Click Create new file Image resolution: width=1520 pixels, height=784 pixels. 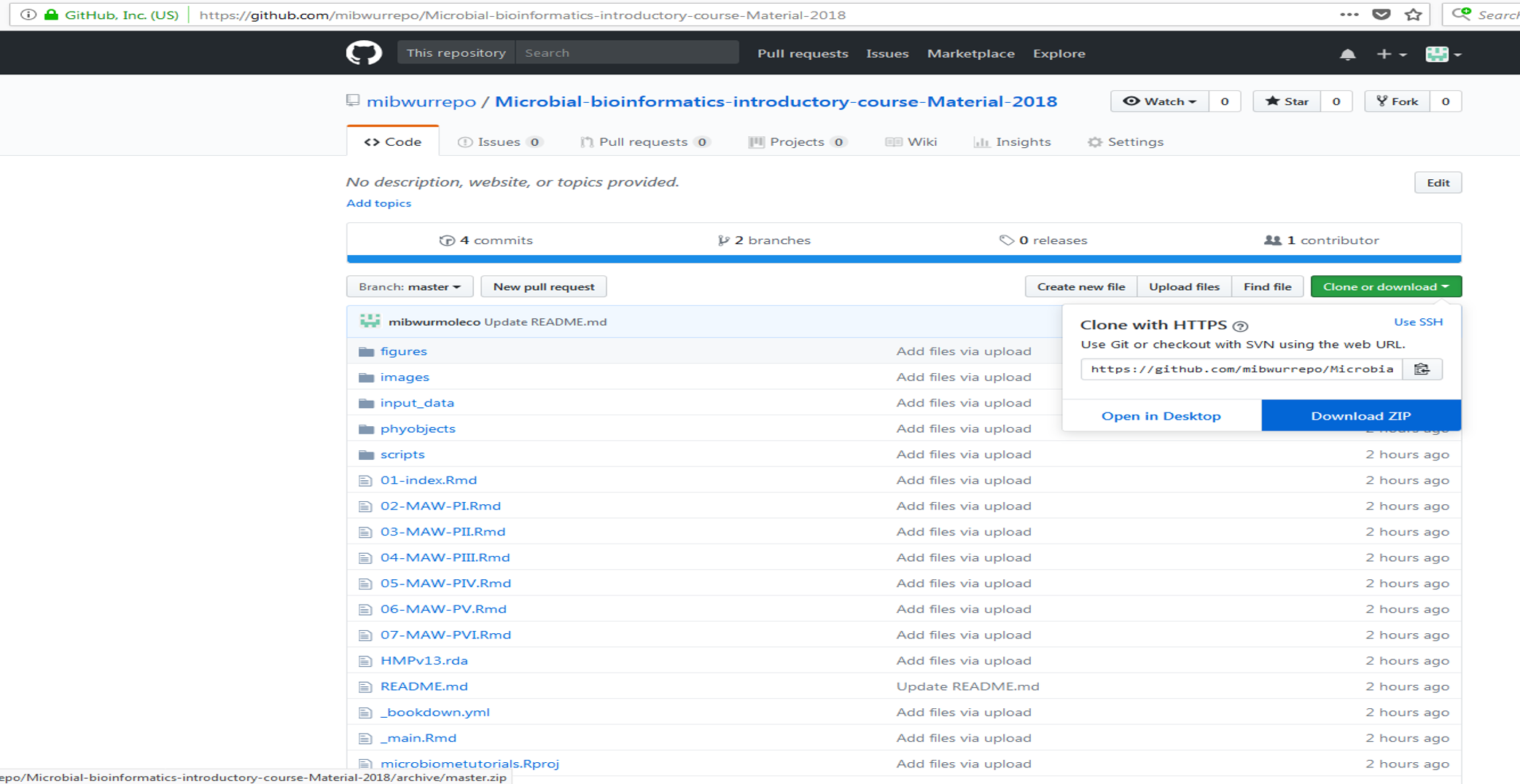[x=1081, y=287]
